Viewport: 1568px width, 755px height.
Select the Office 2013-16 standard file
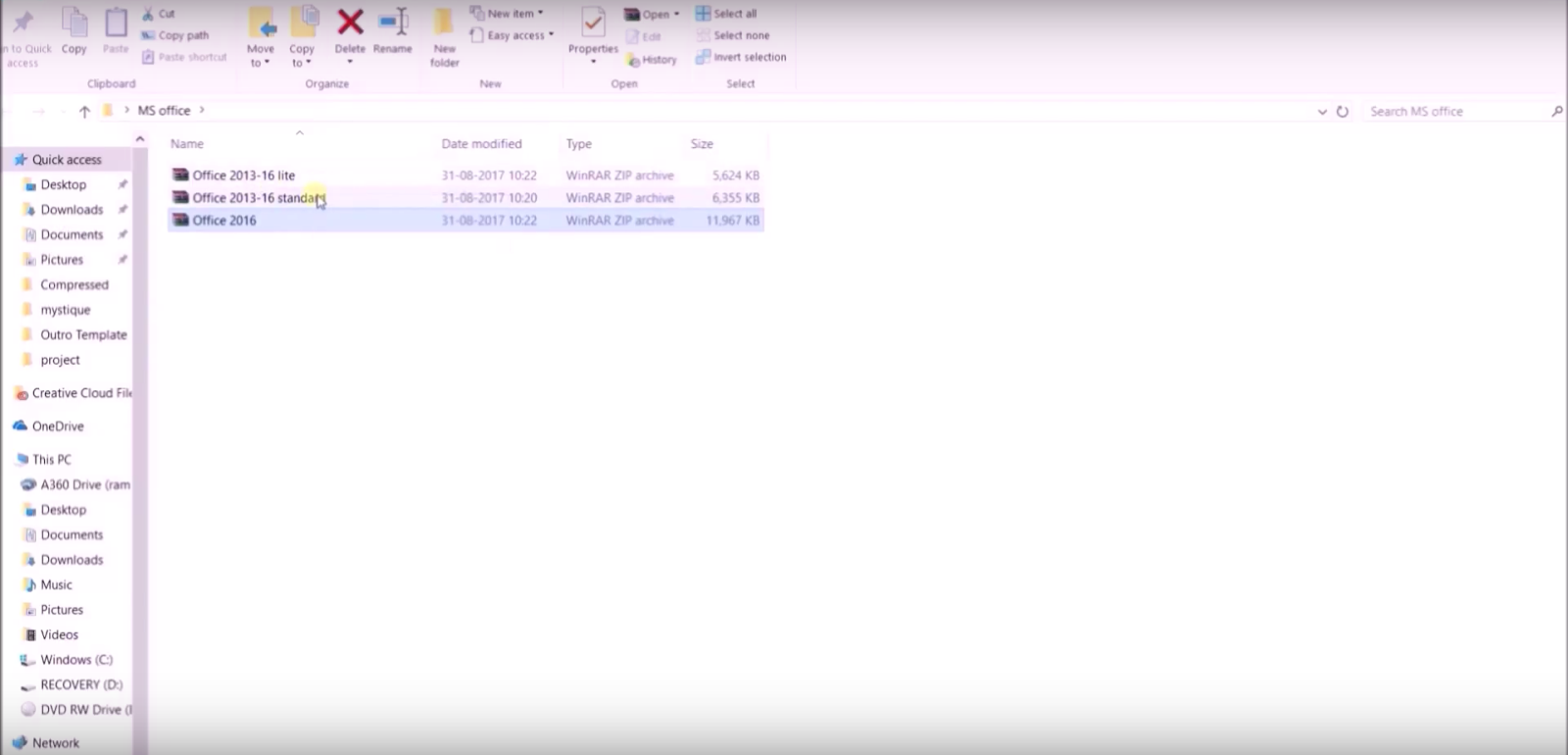point(465,198)
